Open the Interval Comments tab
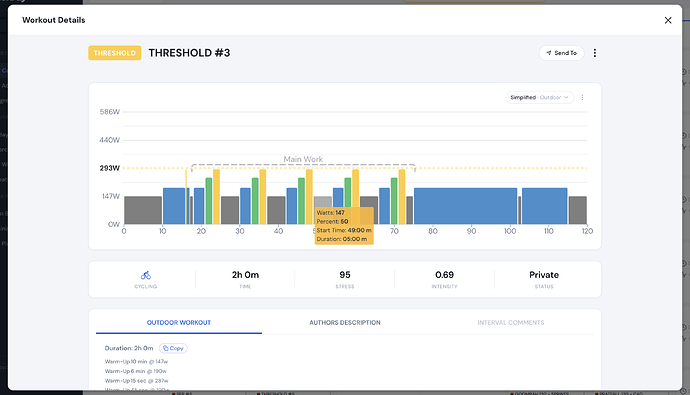Viewport: 690px width, 395px height. point(510,322)
